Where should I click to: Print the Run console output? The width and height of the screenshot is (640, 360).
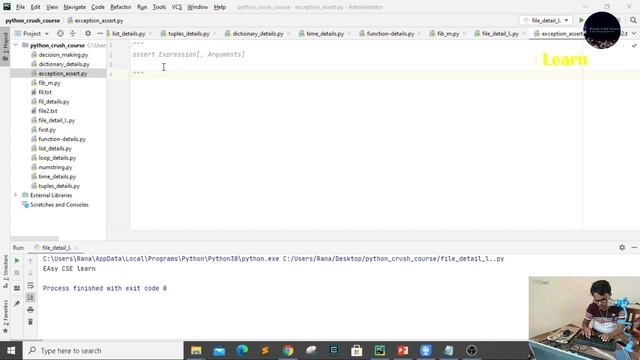(x=30, y=310)
